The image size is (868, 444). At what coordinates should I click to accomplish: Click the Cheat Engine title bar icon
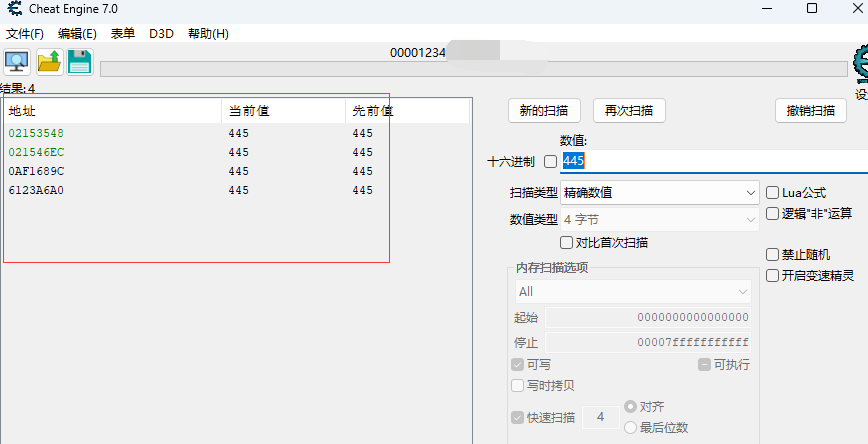(x=14, y=8)
